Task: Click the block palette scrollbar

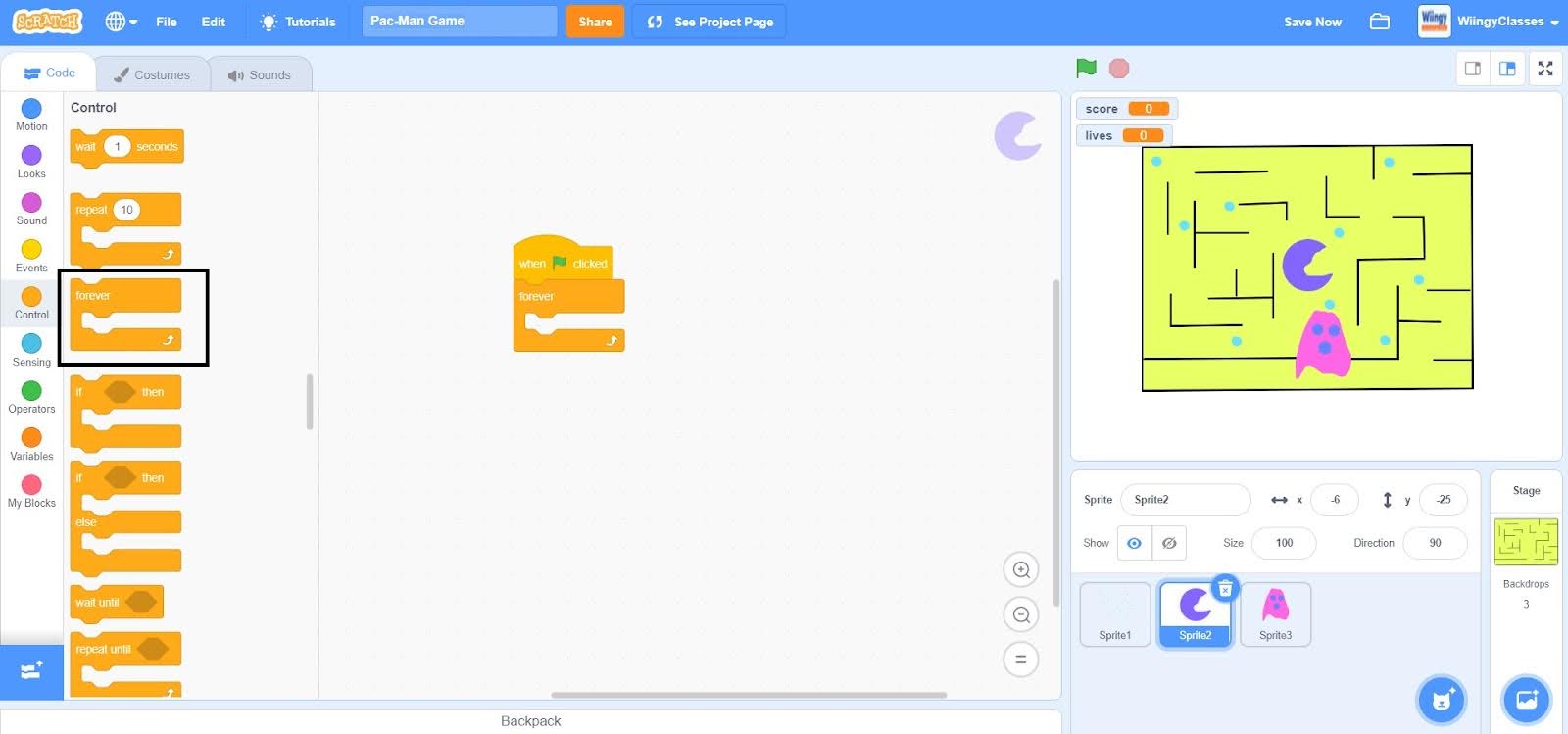Action: (310, 402)
